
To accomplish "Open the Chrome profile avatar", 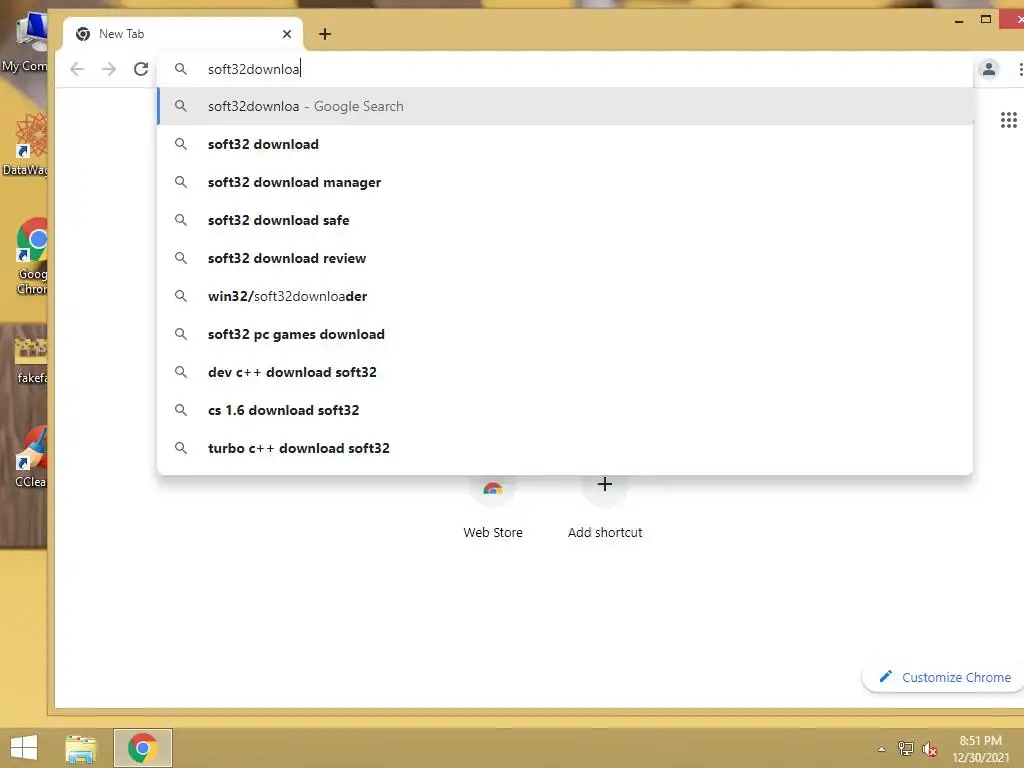I will (x=989, y=69).
